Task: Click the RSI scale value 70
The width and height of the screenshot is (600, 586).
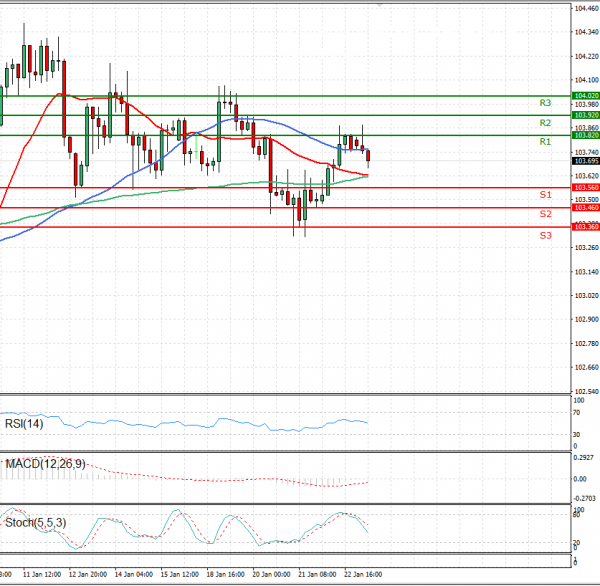Action: coord(577,413)
